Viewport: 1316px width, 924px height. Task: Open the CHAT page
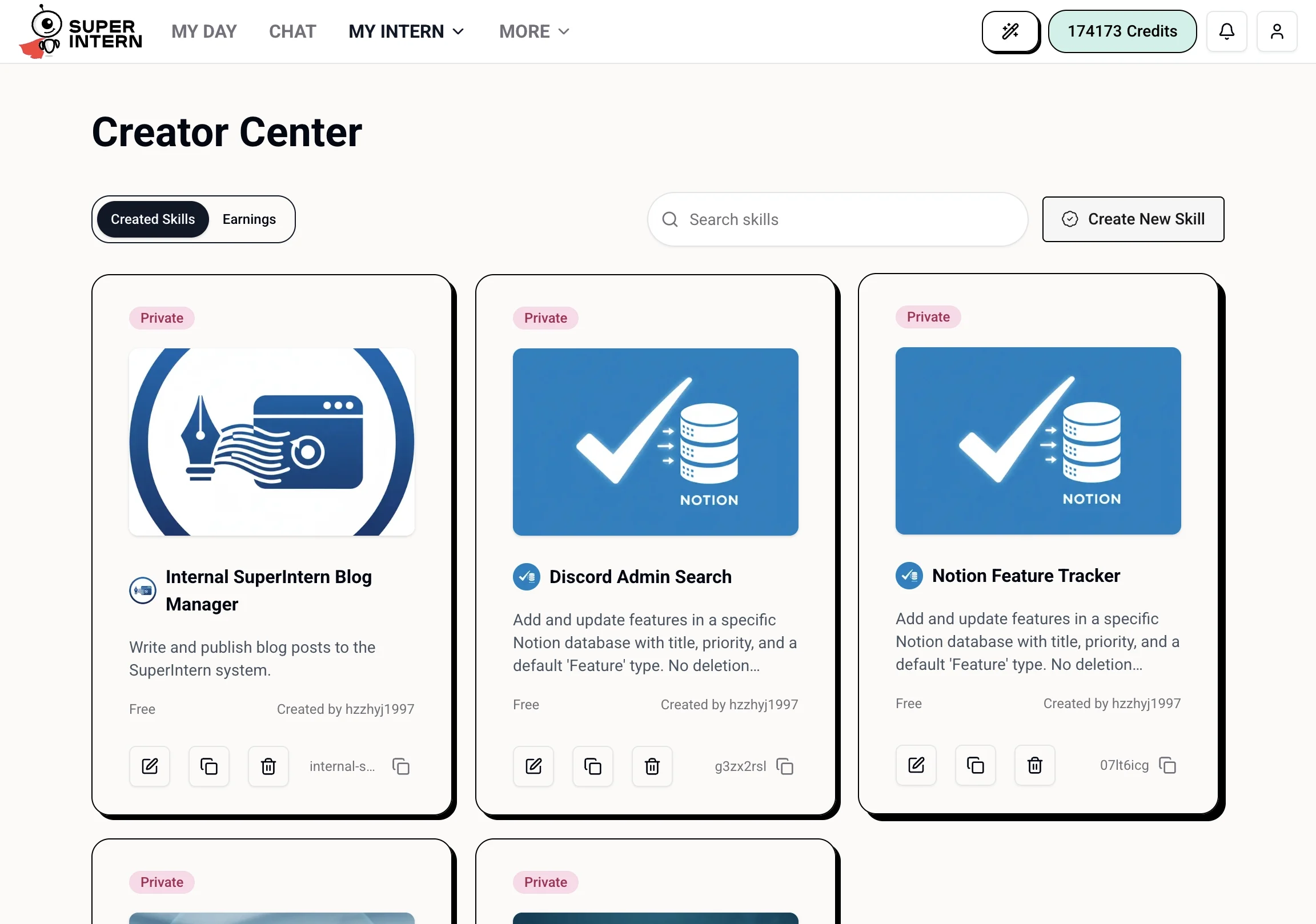coord(292,31)
